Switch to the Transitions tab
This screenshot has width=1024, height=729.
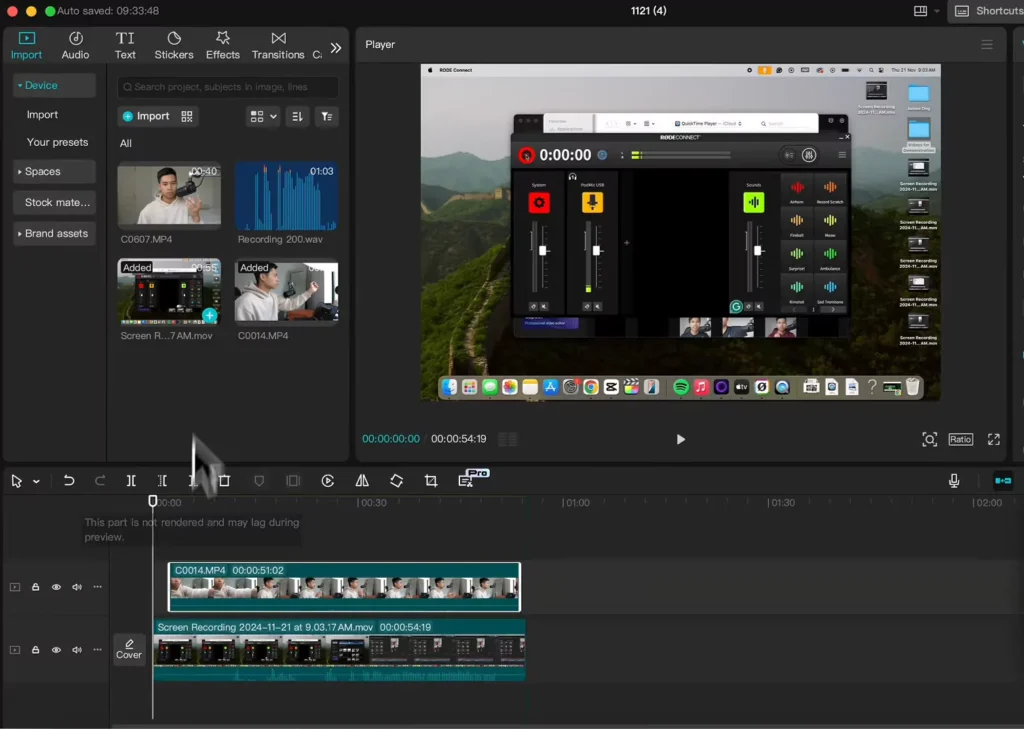pyautogui.click(x=278, y=46)
